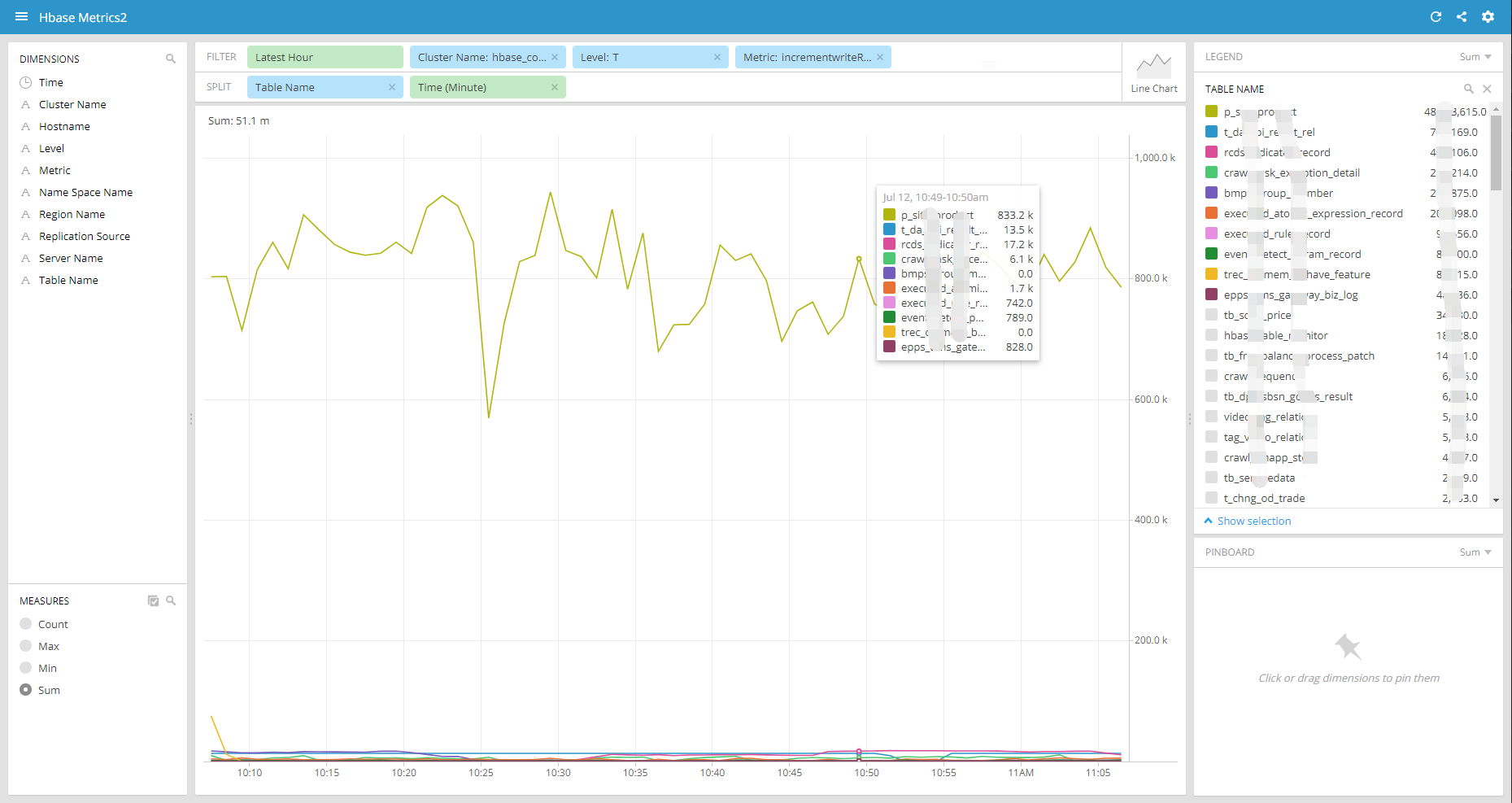Open the share options
This screenshot has height=803, width=1512.
pos(1462,16)
